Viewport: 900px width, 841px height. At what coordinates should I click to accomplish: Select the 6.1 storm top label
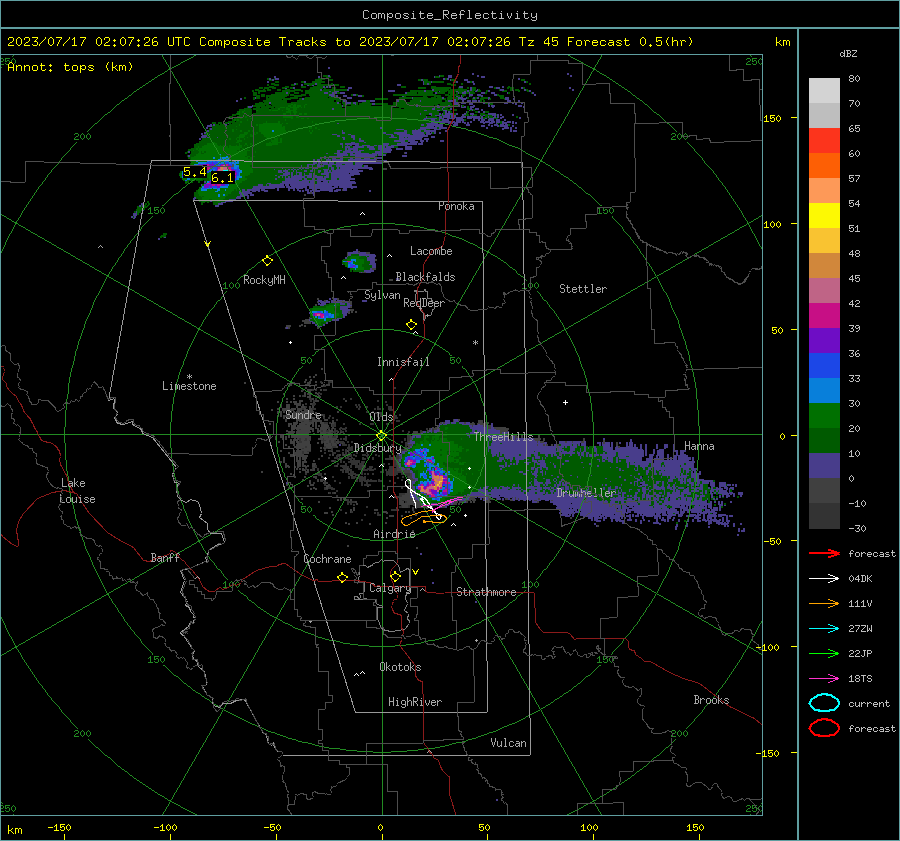223,178
